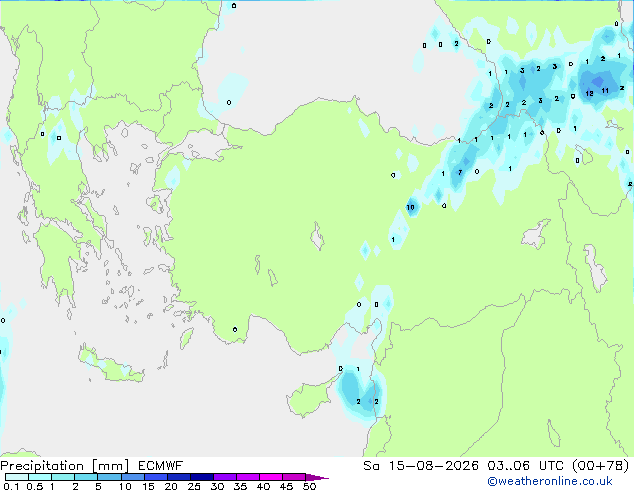Image resolution: width=634 pixels, height=490 pixels.
Task: Select the lightest 0.1–0.5 mm legend swatch
Action: (17, 477)
